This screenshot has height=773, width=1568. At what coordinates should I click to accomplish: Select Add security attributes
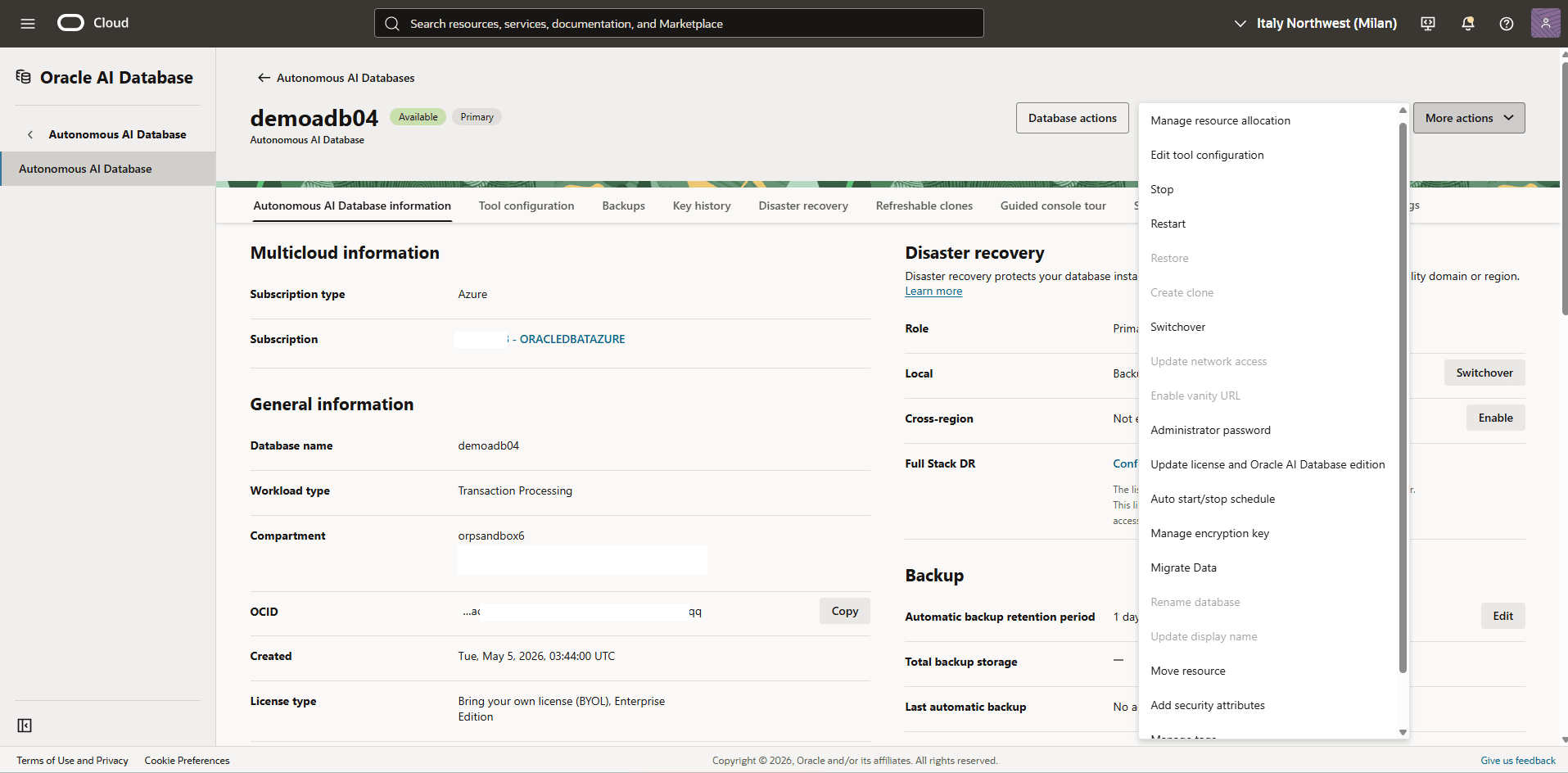[1208, 705]
